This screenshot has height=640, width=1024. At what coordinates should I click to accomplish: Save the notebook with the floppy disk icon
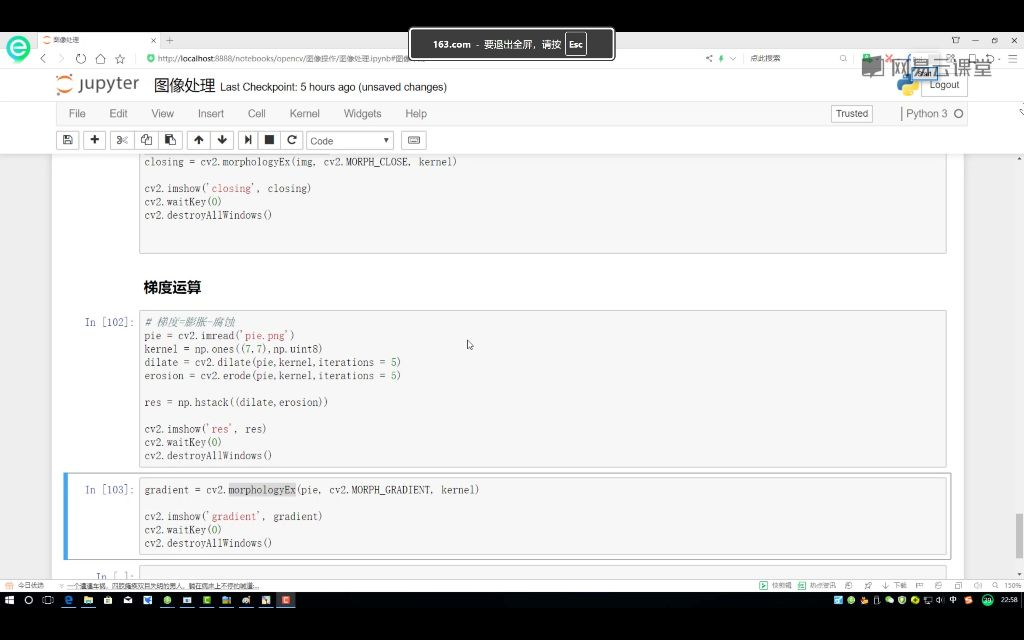67,140
